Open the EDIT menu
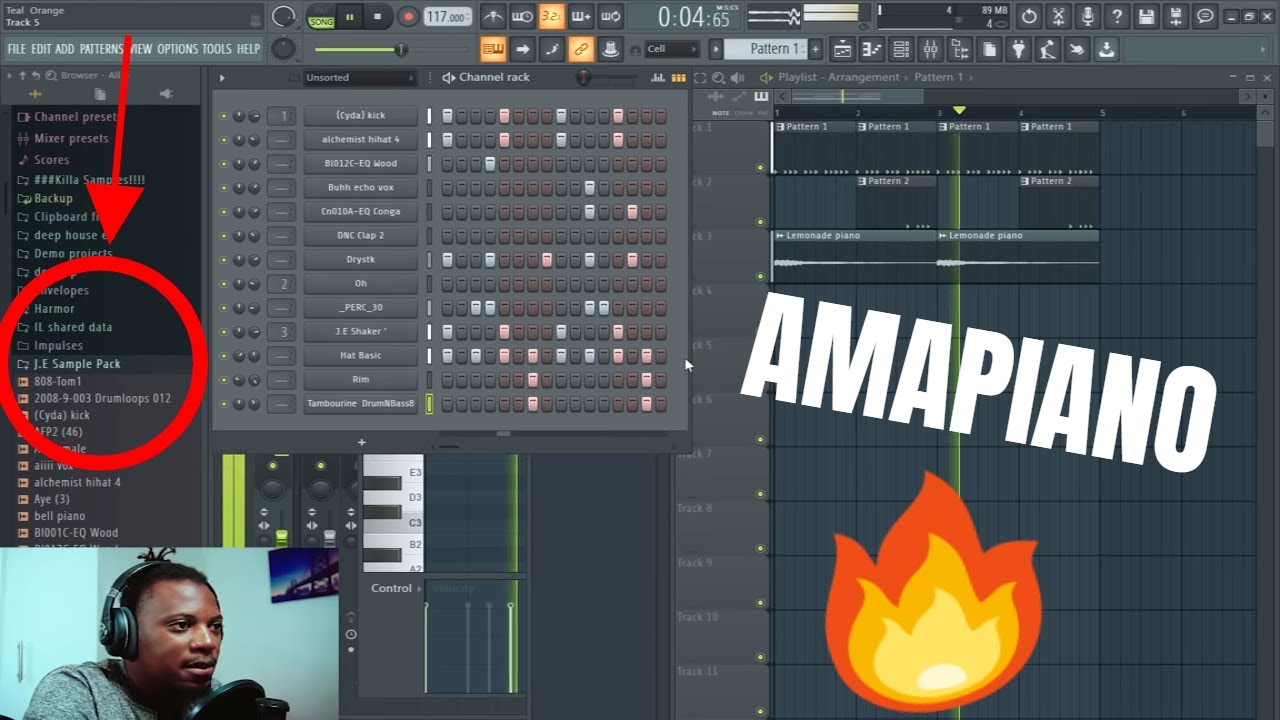Viewport: 1280px width, 720px height. coord(41,49)
